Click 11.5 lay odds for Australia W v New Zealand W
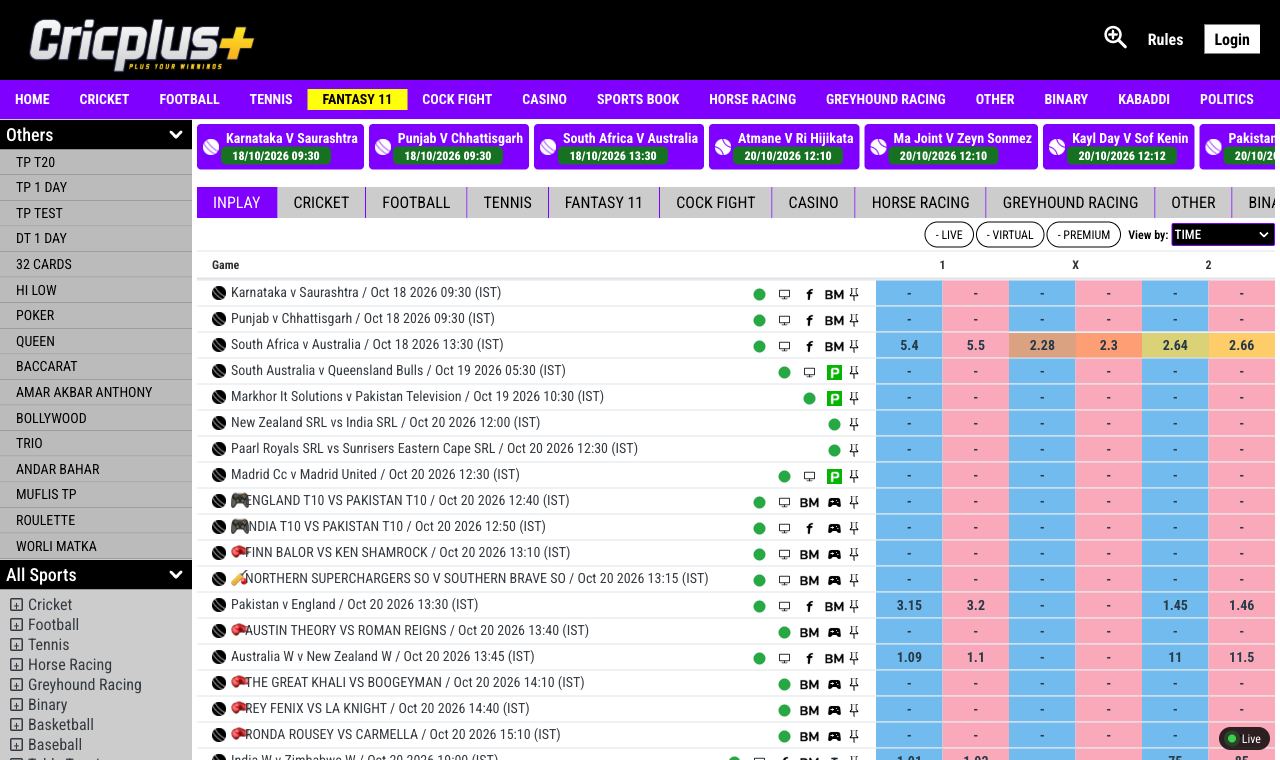This screenshot has height=760, width=1280. click(1241, 657)
